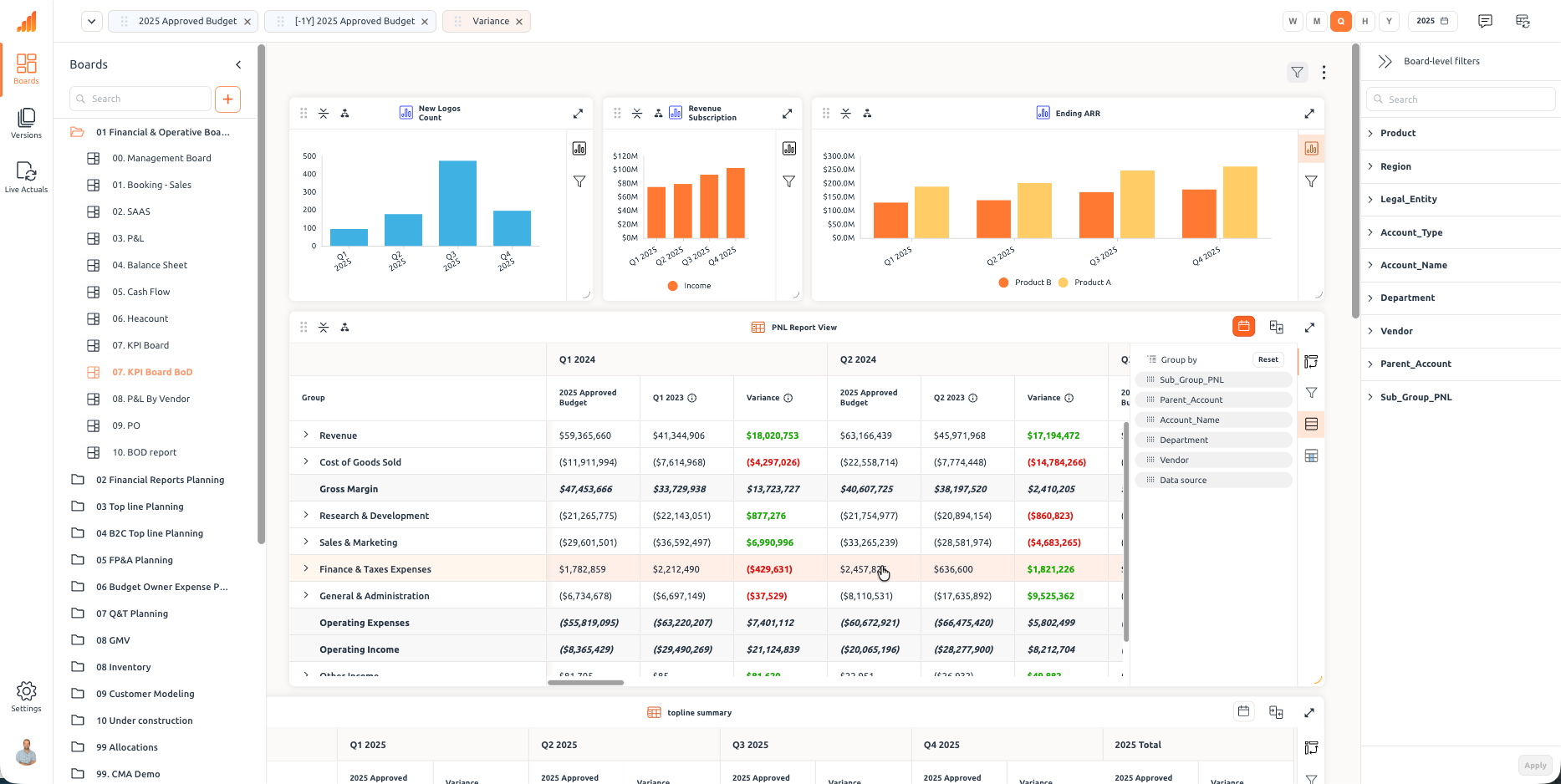1561x784 pixels.
Task: Open the 00. Management Board
Action: pyautogui.click(x=161, y=158)
